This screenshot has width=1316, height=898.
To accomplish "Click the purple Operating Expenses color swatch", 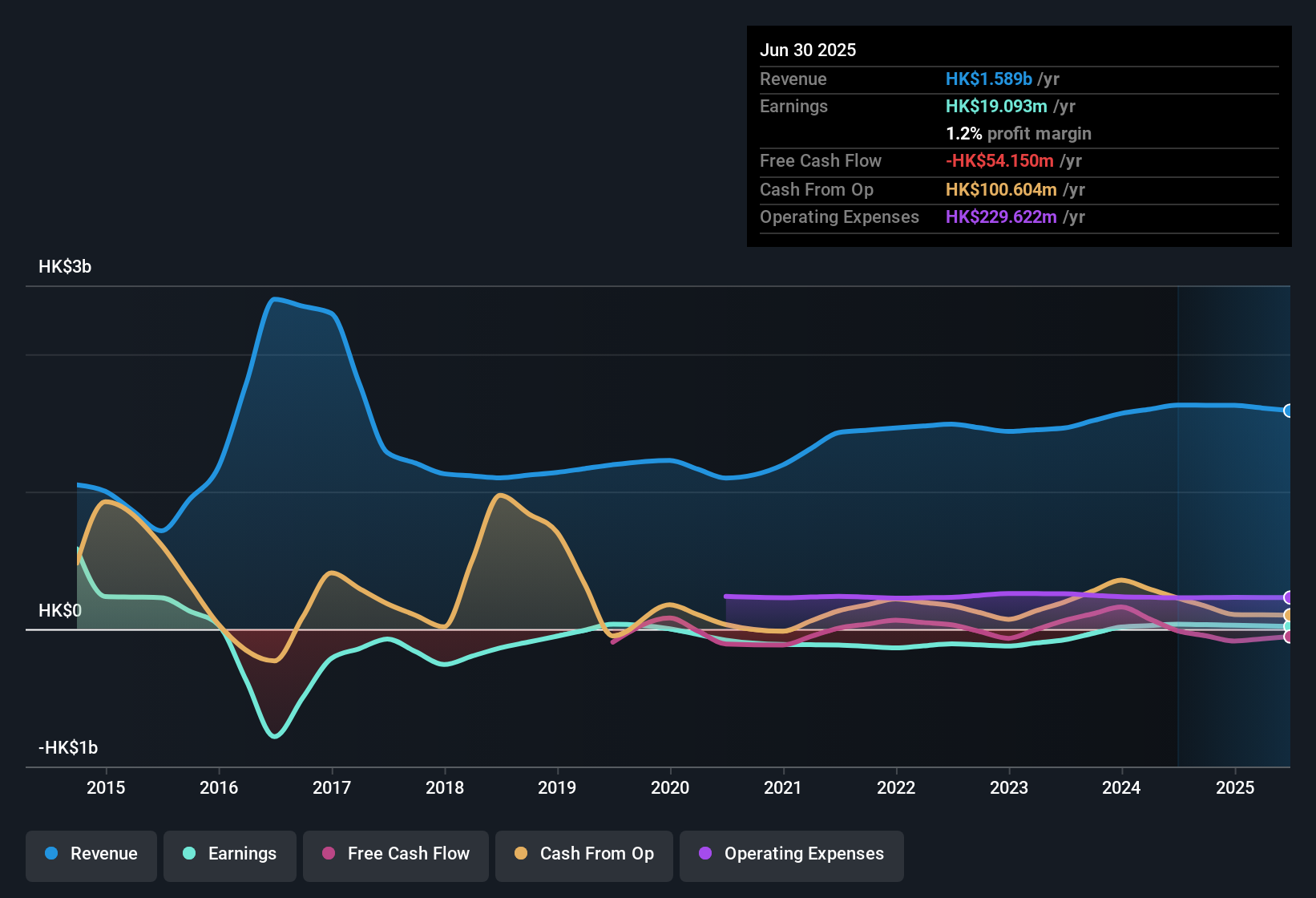I will 704,854.
